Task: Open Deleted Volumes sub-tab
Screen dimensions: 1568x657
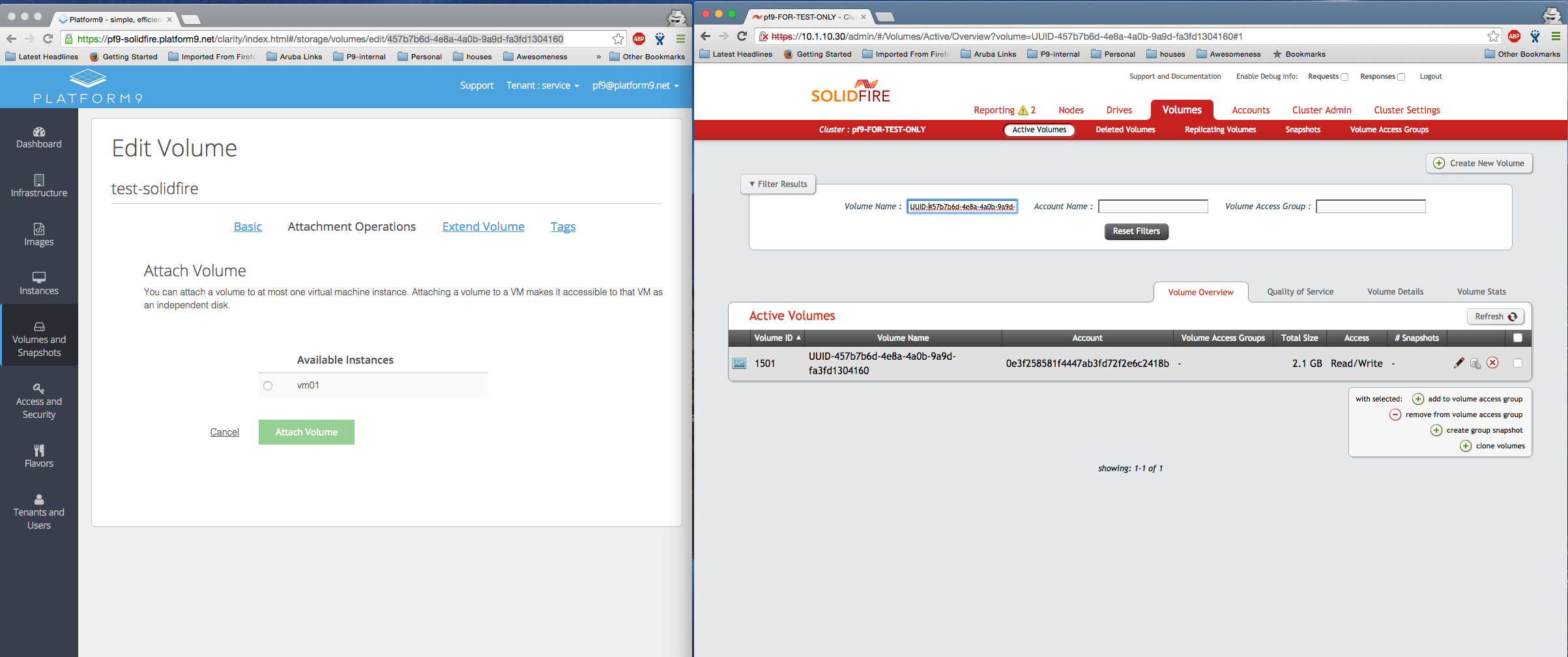Action: point(1125,130)
